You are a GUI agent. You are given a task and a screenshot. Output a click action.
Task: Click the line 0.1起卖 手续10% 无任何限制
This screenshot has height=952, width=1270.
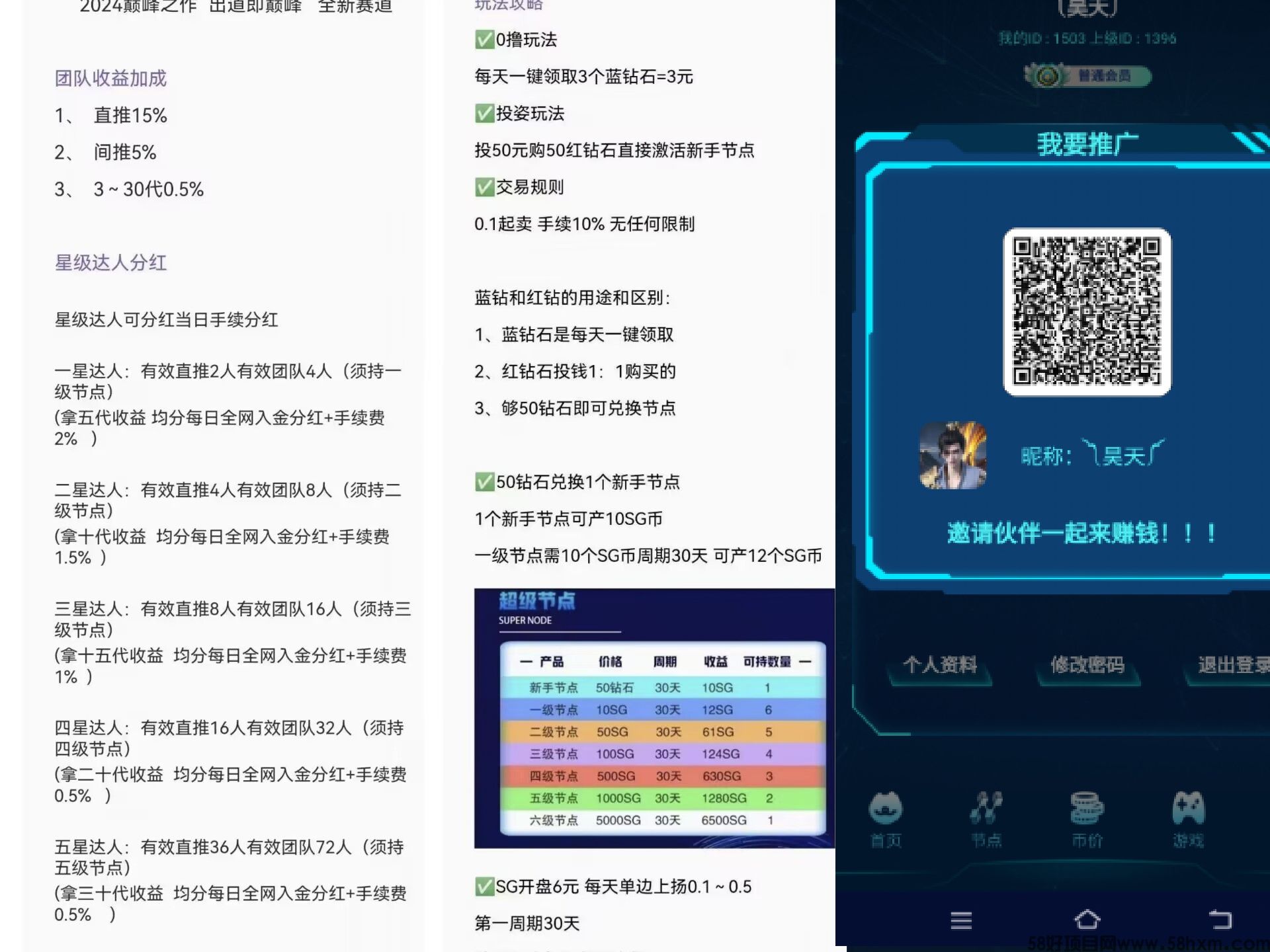click(585, 224)
